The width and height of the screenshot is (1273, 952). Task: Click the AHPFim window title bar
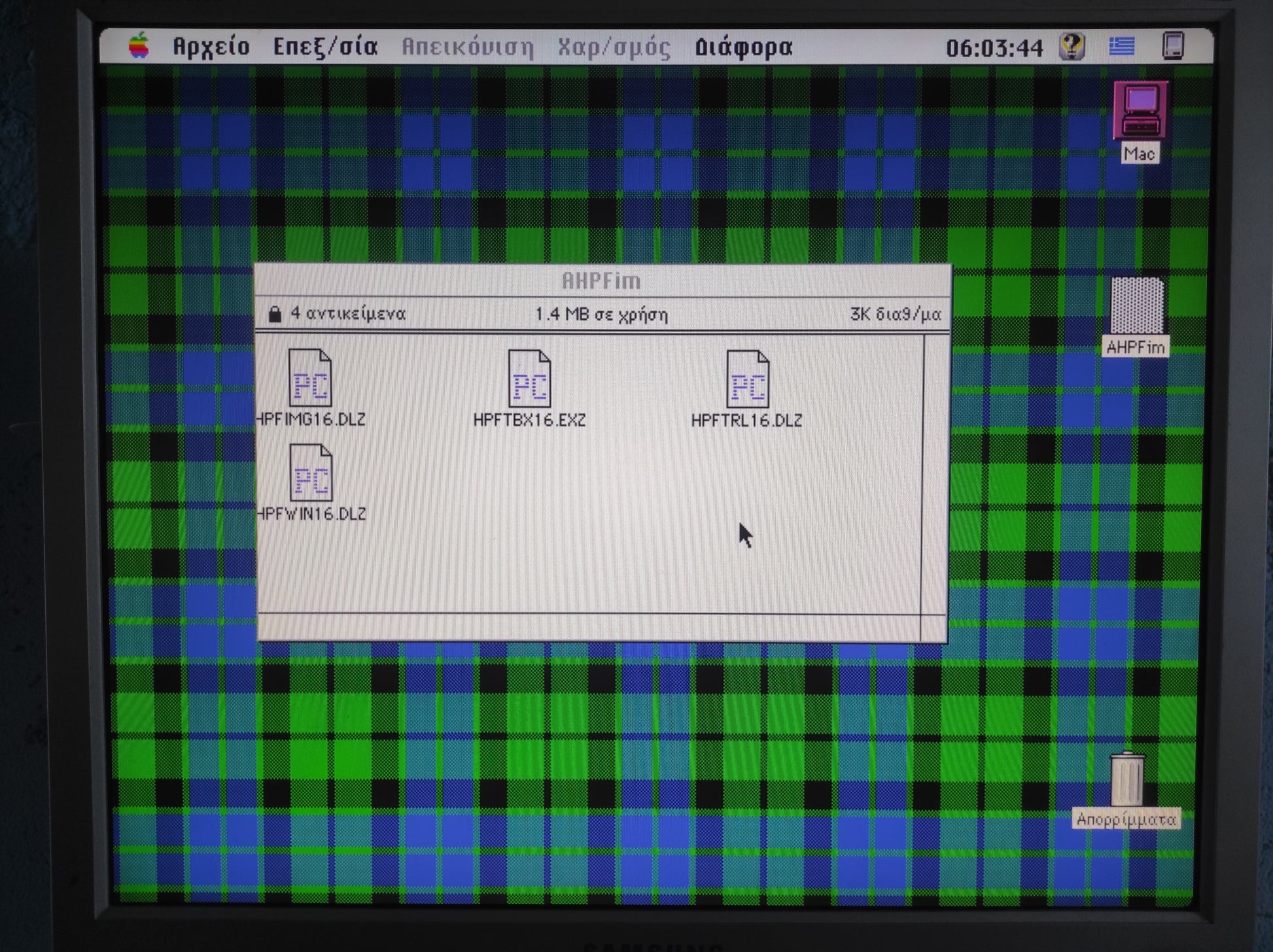pos(601,281)
